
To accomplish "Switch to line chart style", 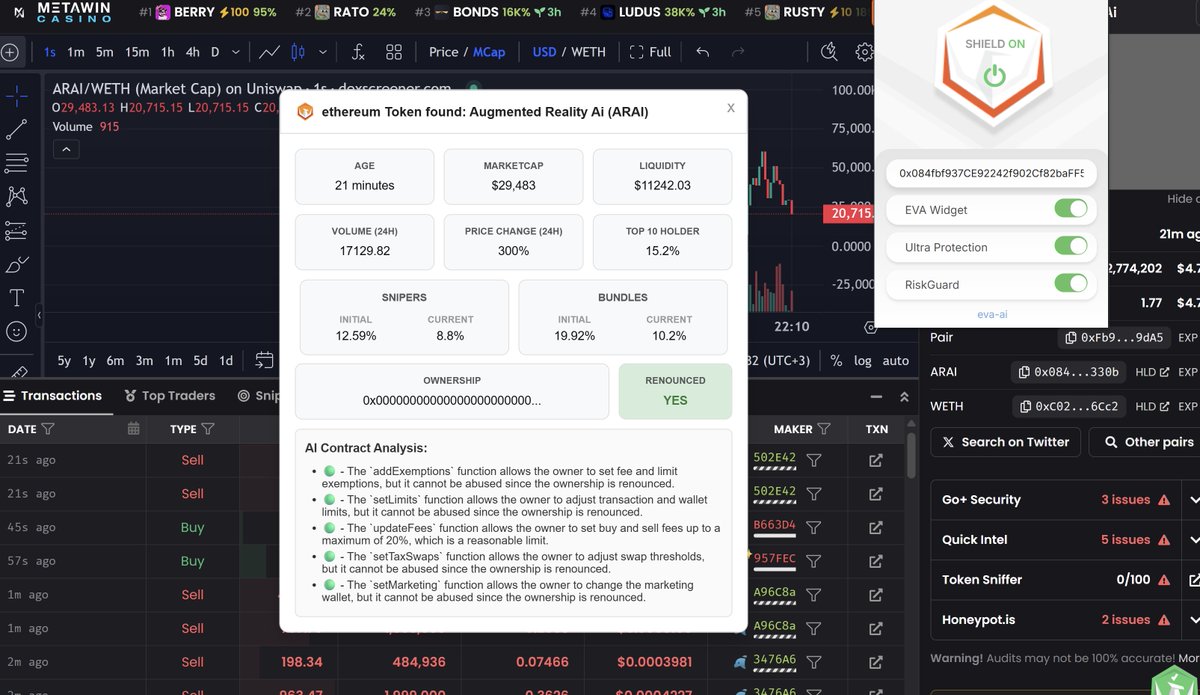I will click(x=268, y=52).
